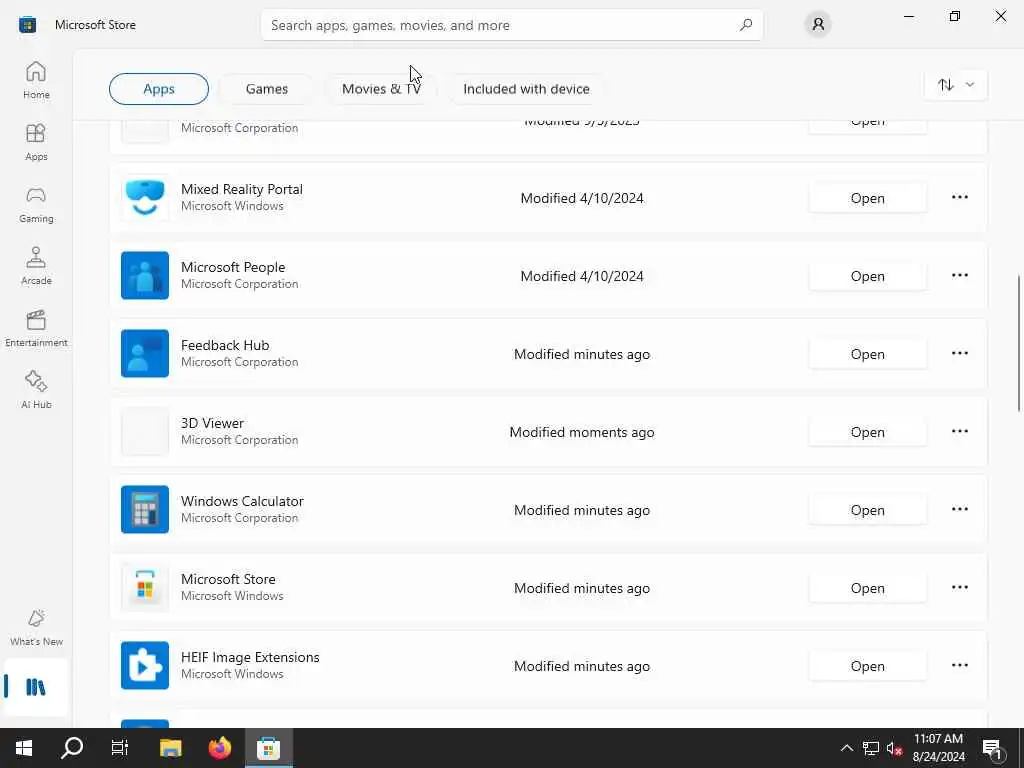Click the HEIF Image Extensions title text

[x=250, y=657]
